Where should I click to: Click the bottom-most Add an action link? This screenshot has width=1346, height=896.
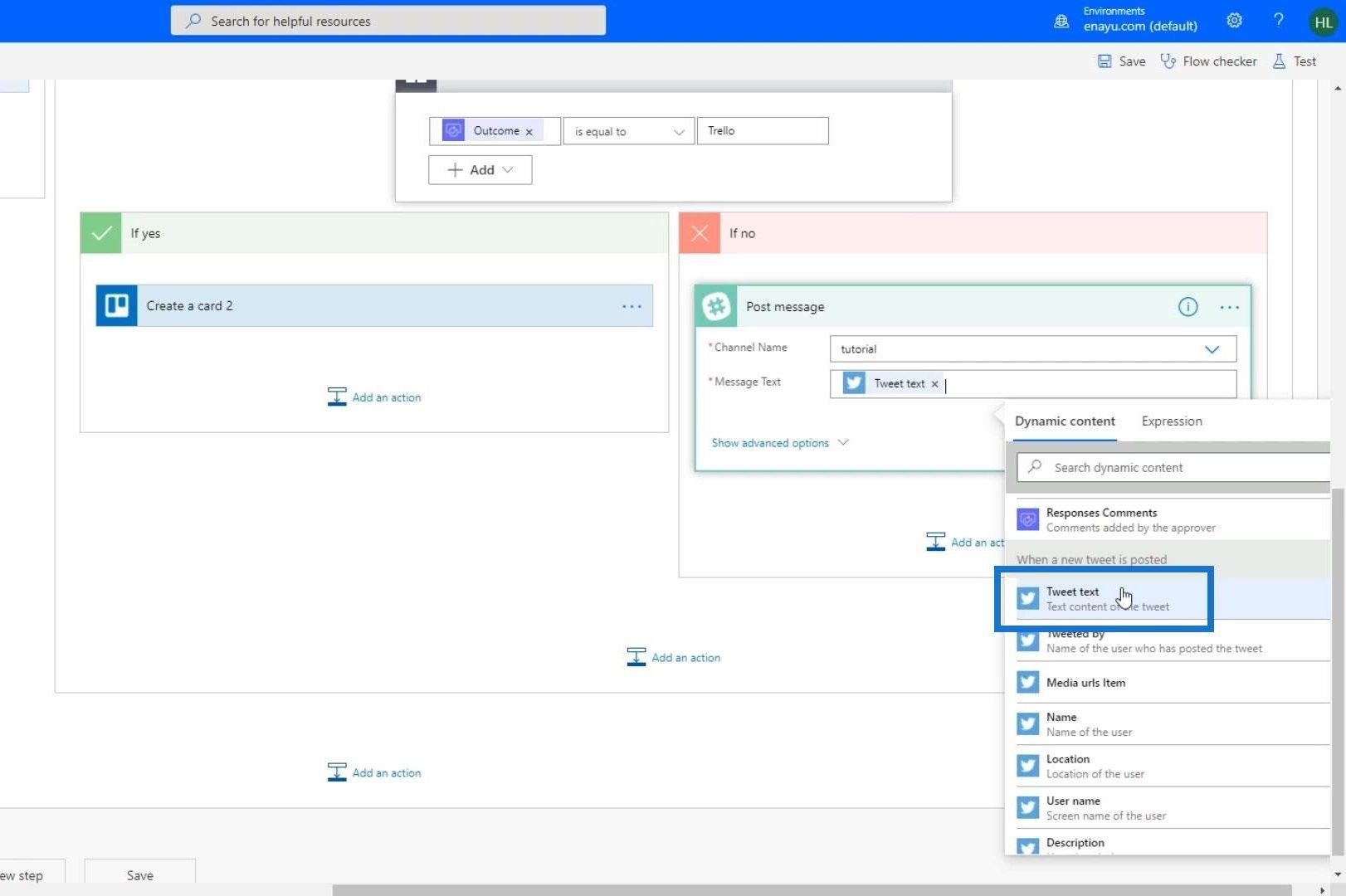374,773
